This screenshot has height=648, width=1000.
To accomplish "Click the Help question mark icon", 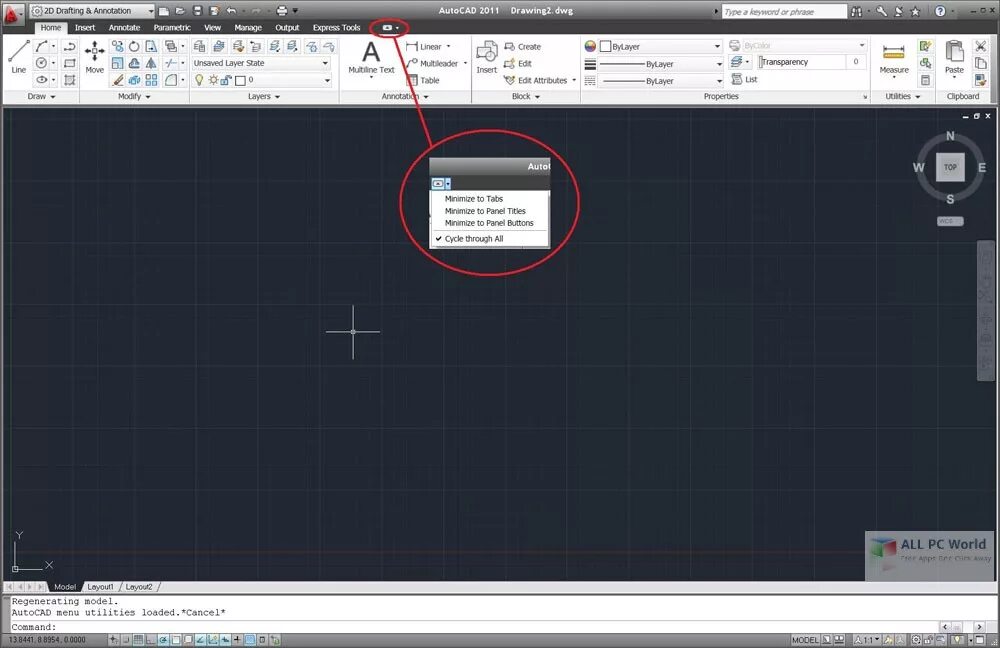I will click(x=940, y=11).
